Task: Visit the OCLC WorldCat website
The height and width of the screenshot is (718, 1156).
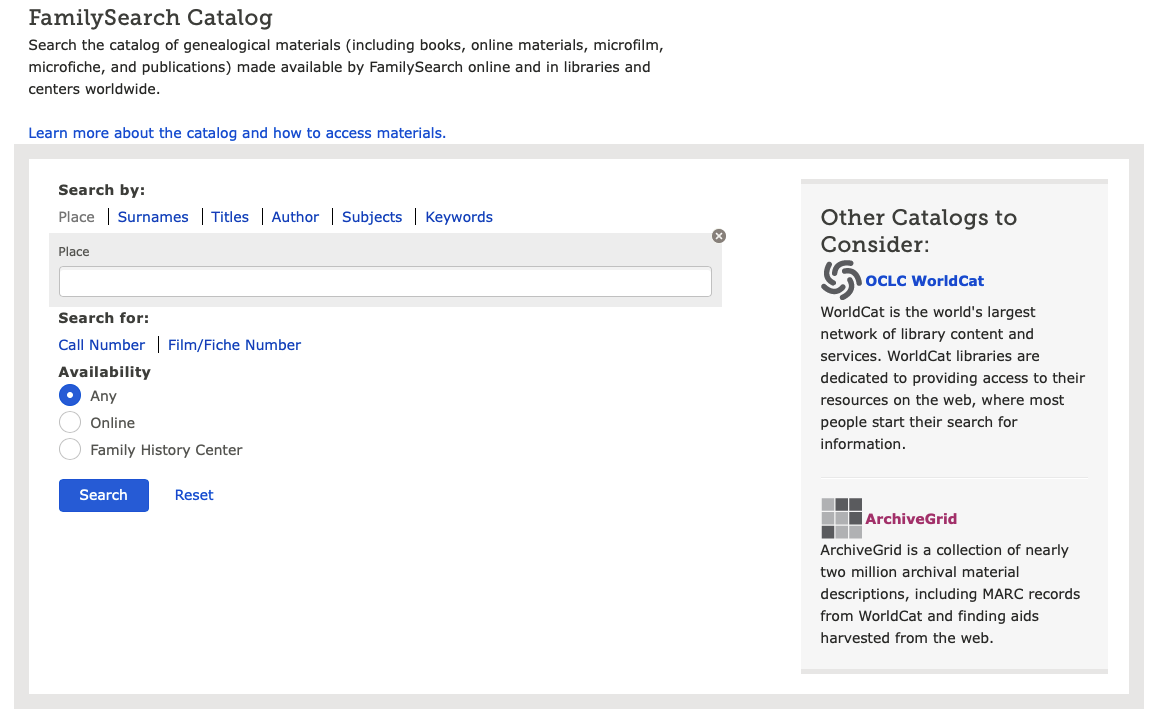Action: 924,280
